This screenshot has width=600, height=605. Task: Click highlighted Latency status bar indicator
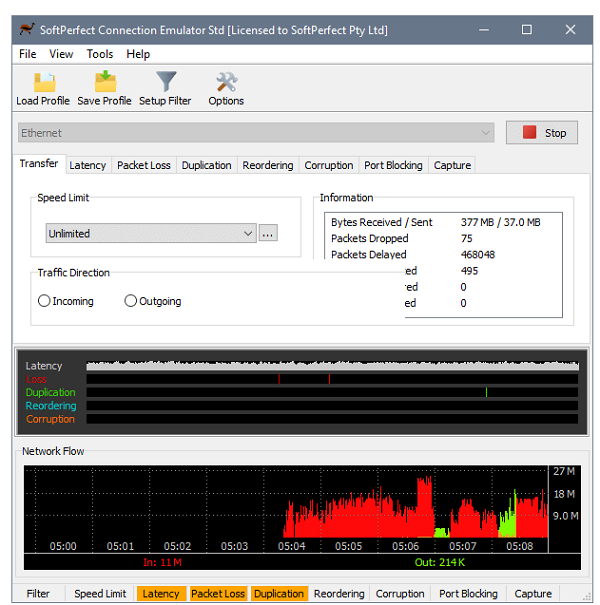[x=161, y=593]
